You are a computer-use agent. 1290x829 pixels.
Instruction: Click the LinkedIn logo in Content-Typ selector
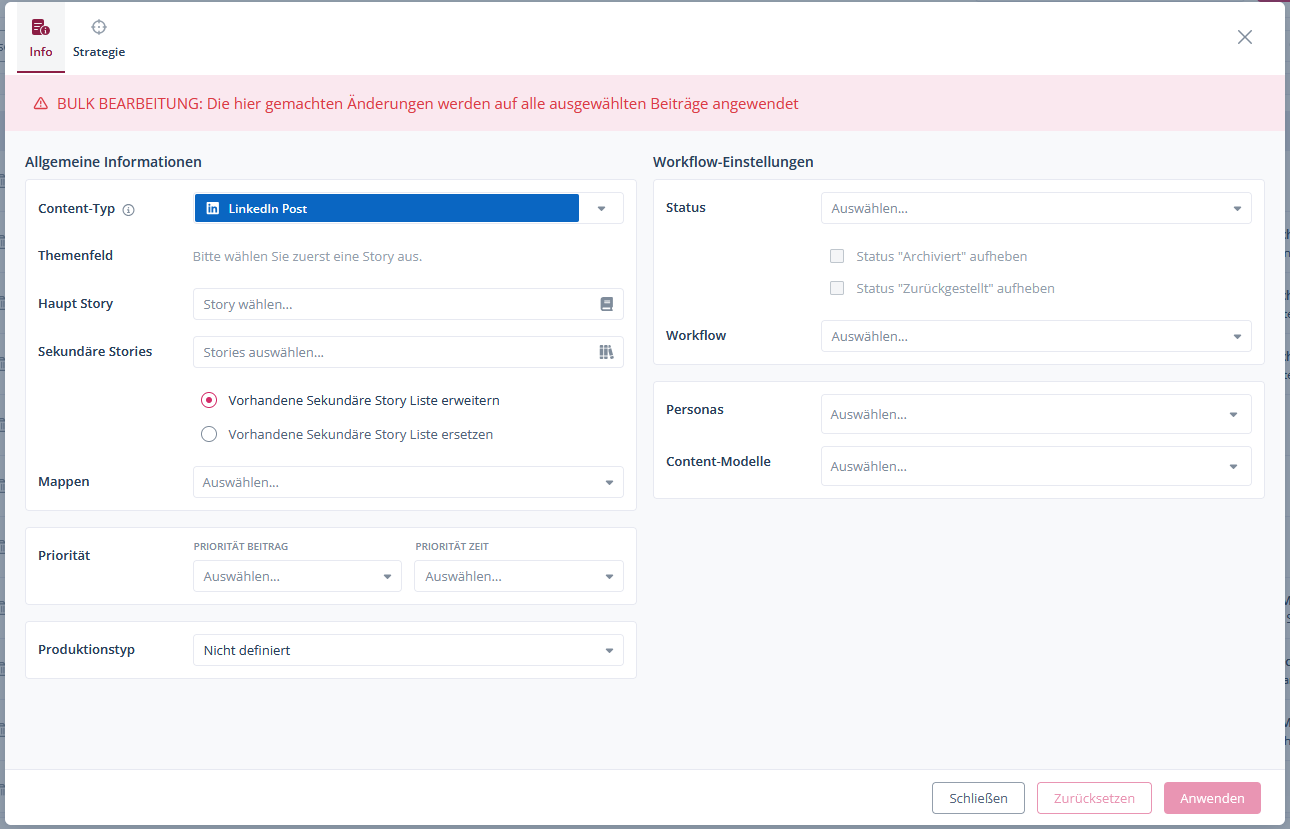pos(212,208)
